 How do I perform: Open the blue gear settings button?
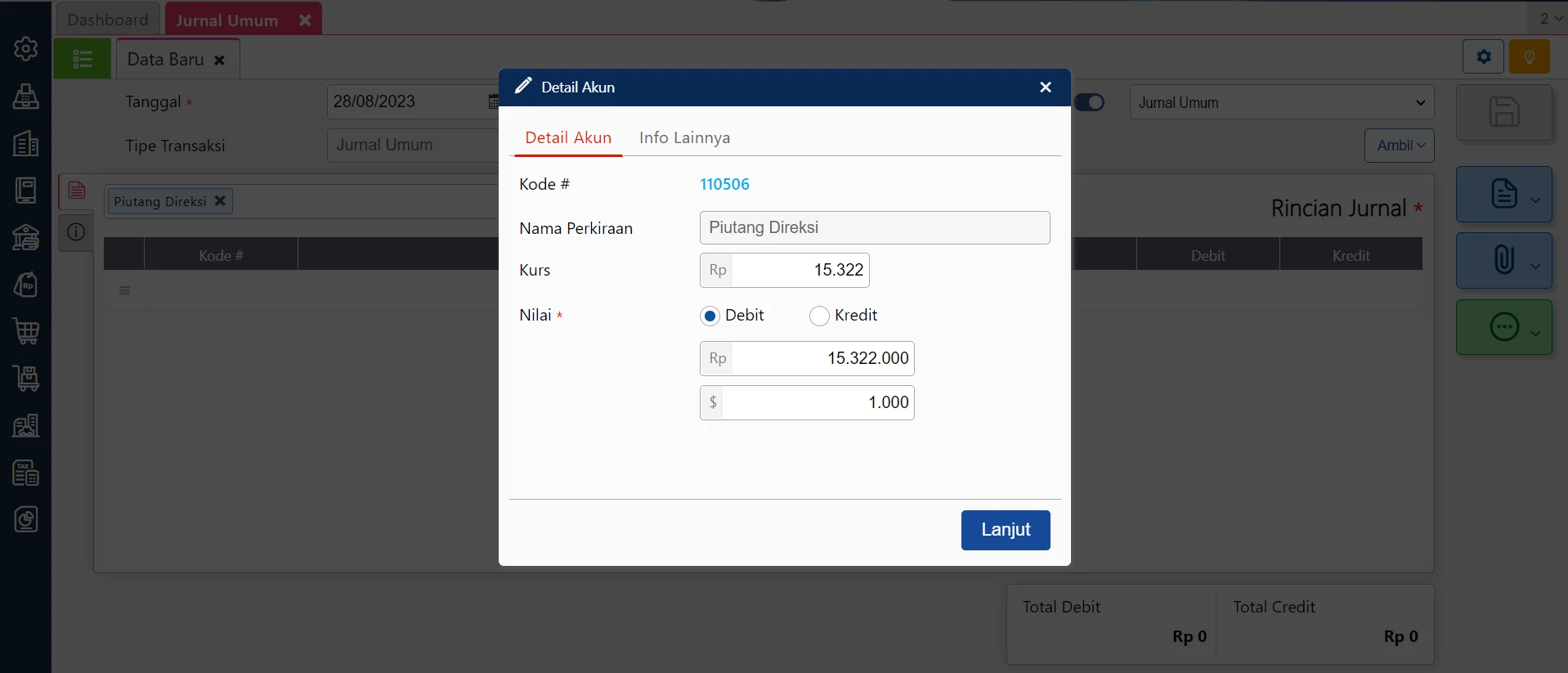(x=1483, y=57)
